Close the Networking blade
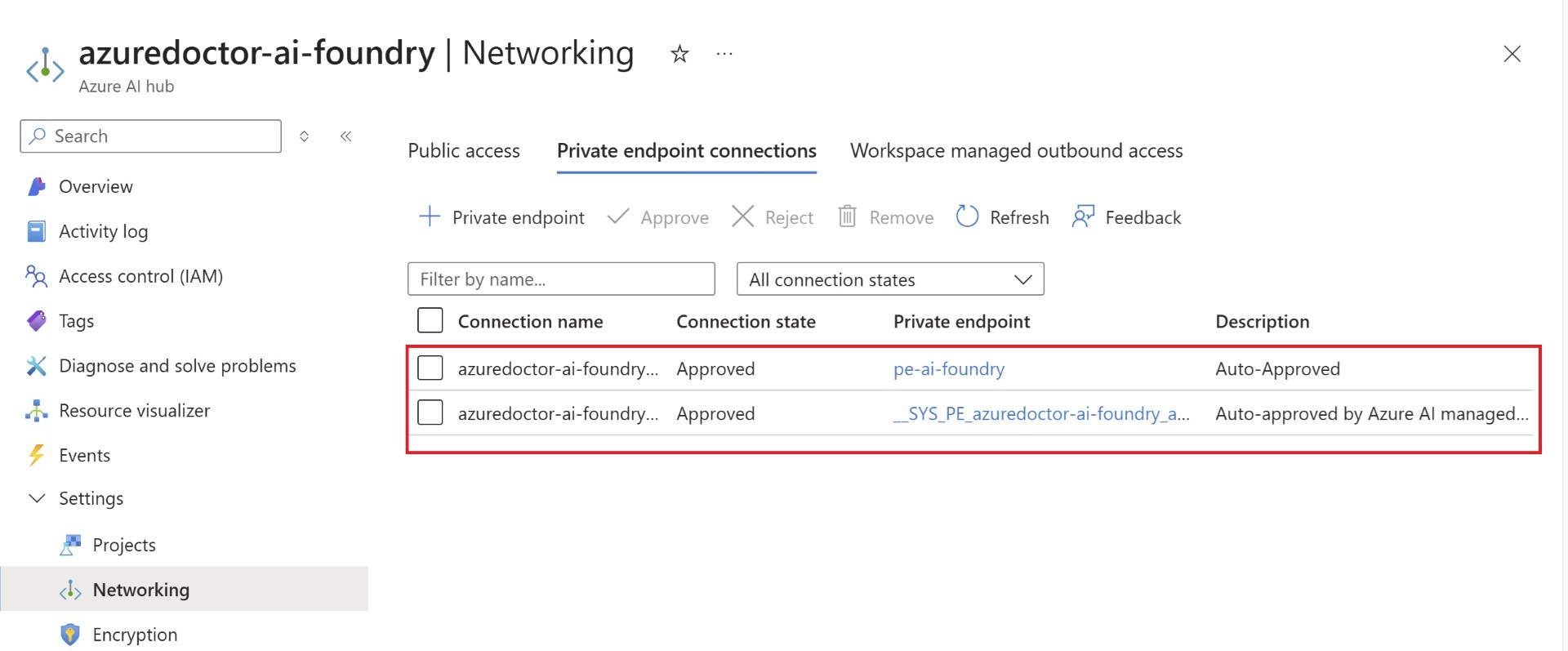The height and width of the screenshot is (651, 1568). [1512, 54]
